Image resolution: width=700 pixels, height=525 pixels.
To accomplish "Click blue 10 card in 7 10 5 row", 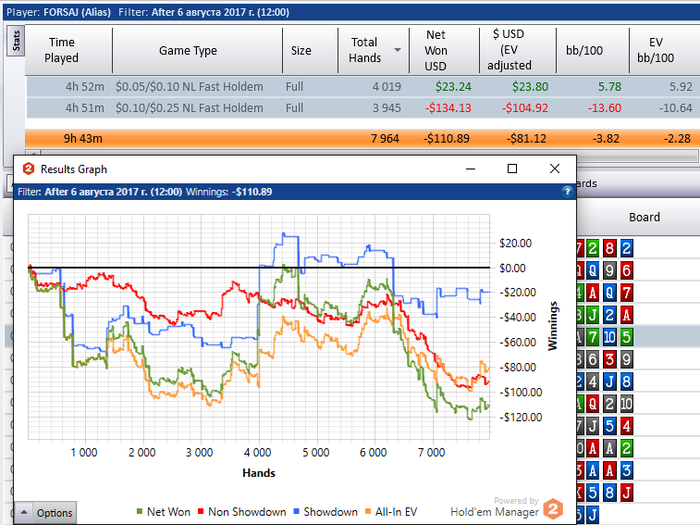I will click(609, 337).
